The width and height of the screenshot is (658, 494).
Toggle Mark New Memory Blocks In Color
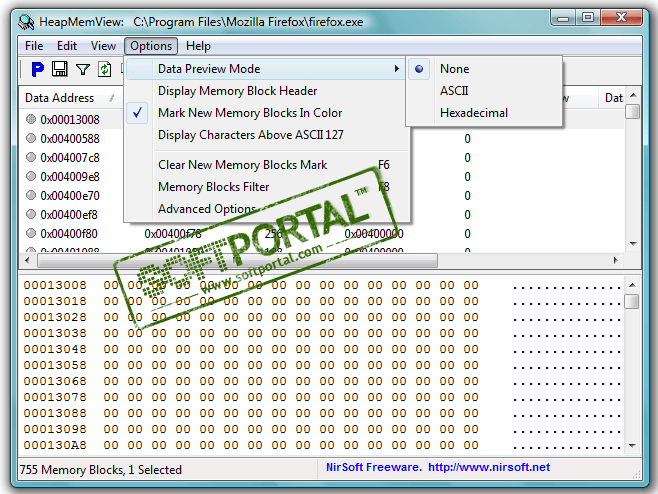pyautogui.click(x=267, y=113)
